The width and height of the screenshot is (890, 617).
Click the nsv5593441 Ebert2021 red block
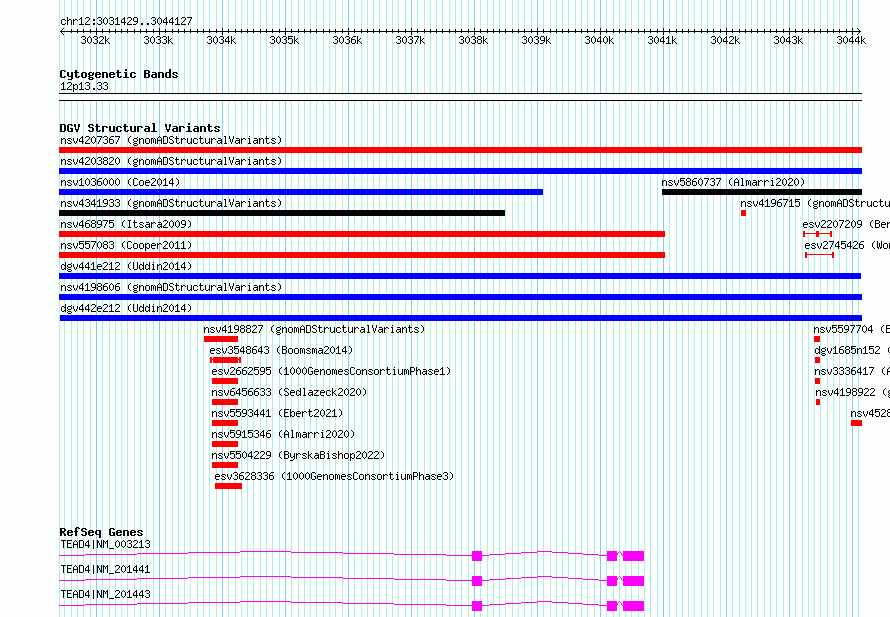(225, 423)
